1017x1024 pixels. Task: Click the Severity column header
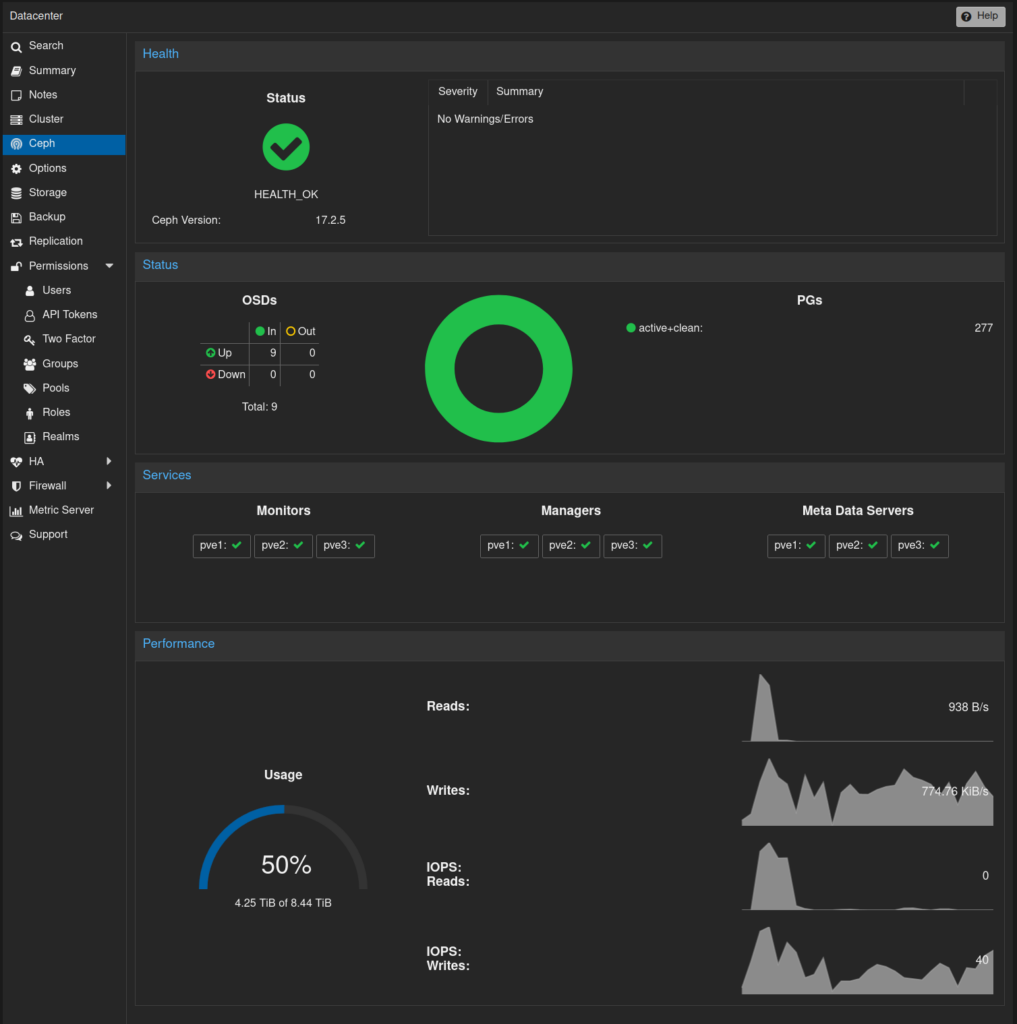458,91
